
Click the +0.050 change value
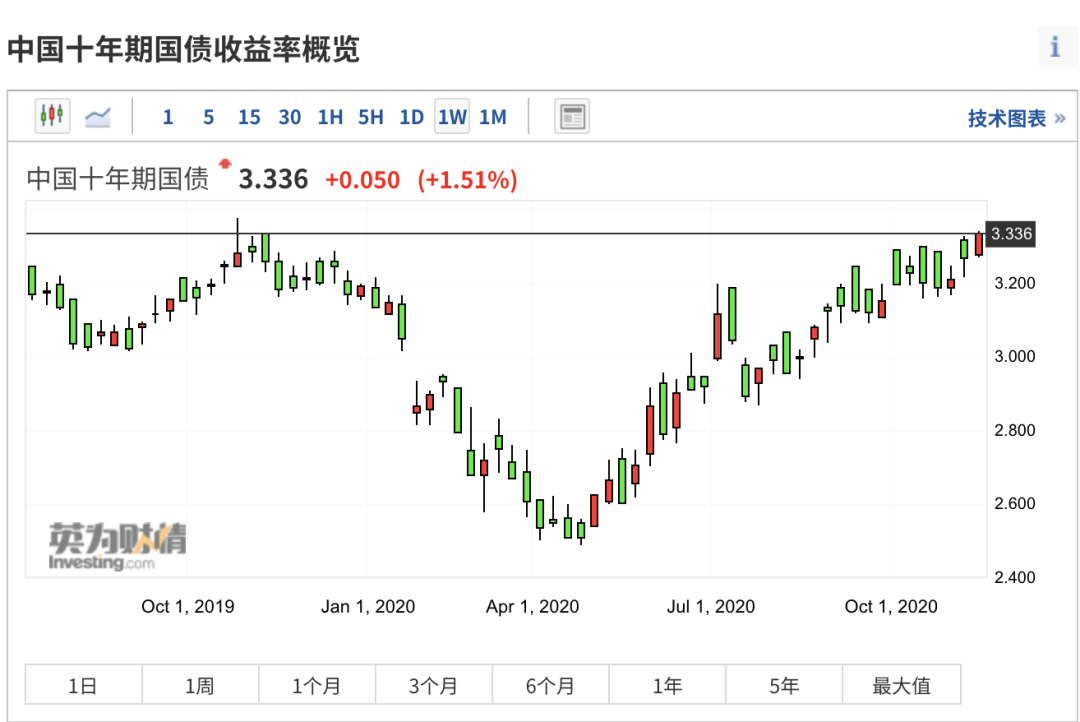click(x=362, y=180)
